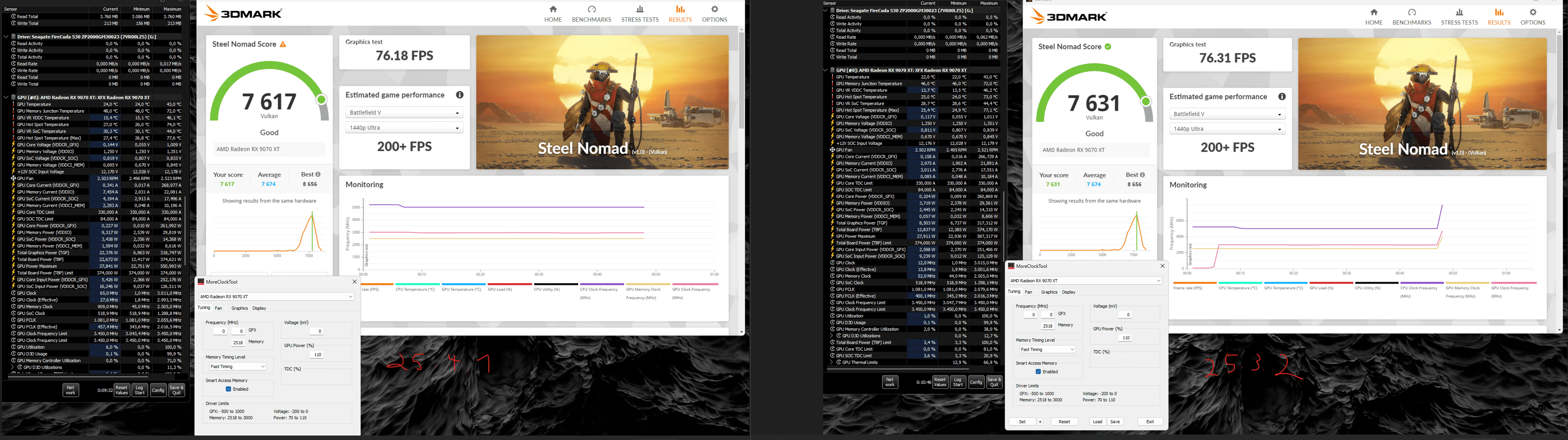1568x440 pixels.
Task: Click Load in MoreClockTool
Action: (1098, 422)
